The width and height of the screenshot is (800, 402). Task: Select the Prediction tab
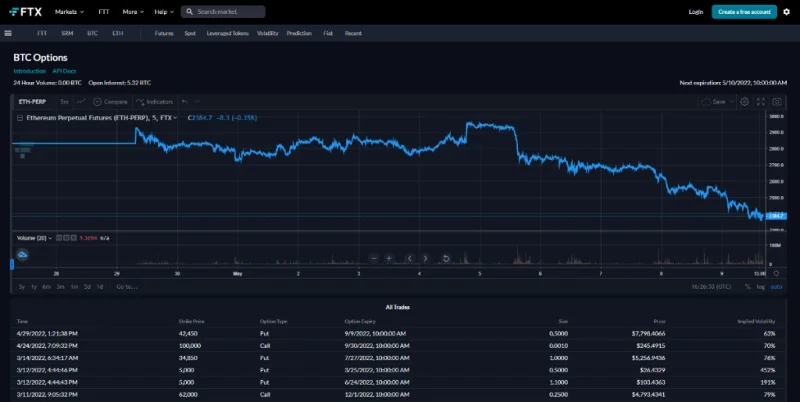click(x=299, y=33)
